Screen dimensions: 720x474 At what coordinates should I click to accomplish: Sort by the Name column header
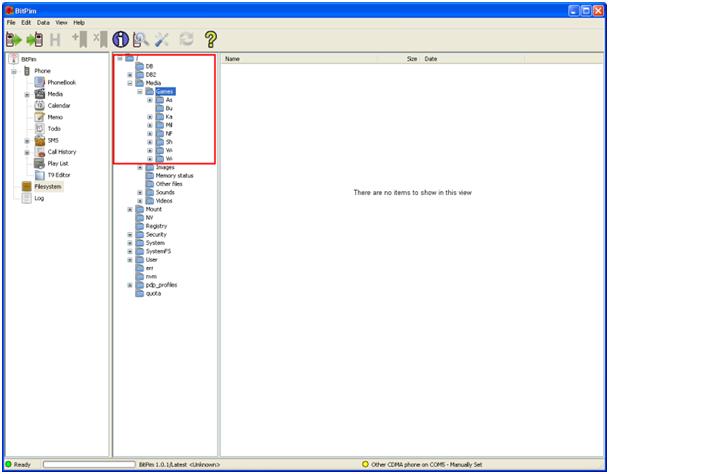298,59
